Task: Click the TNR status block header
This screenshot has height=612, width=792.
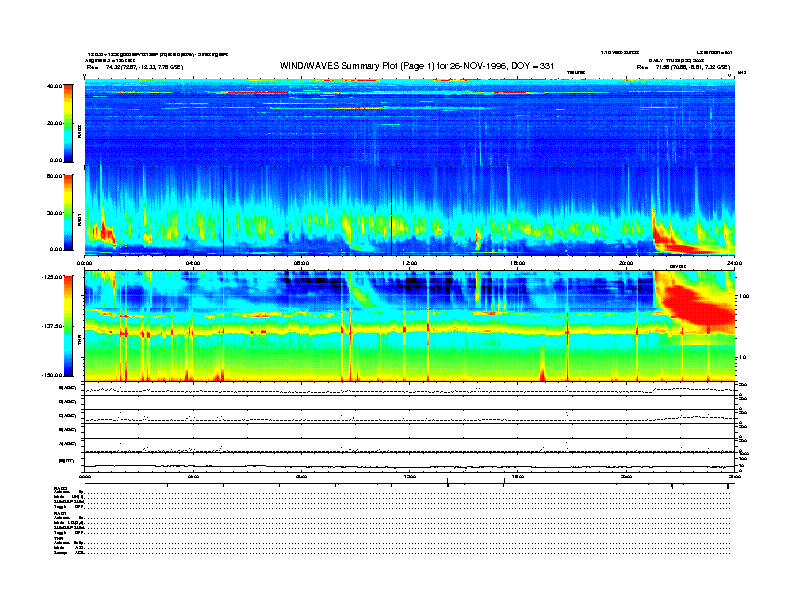Action: (58, 538)
